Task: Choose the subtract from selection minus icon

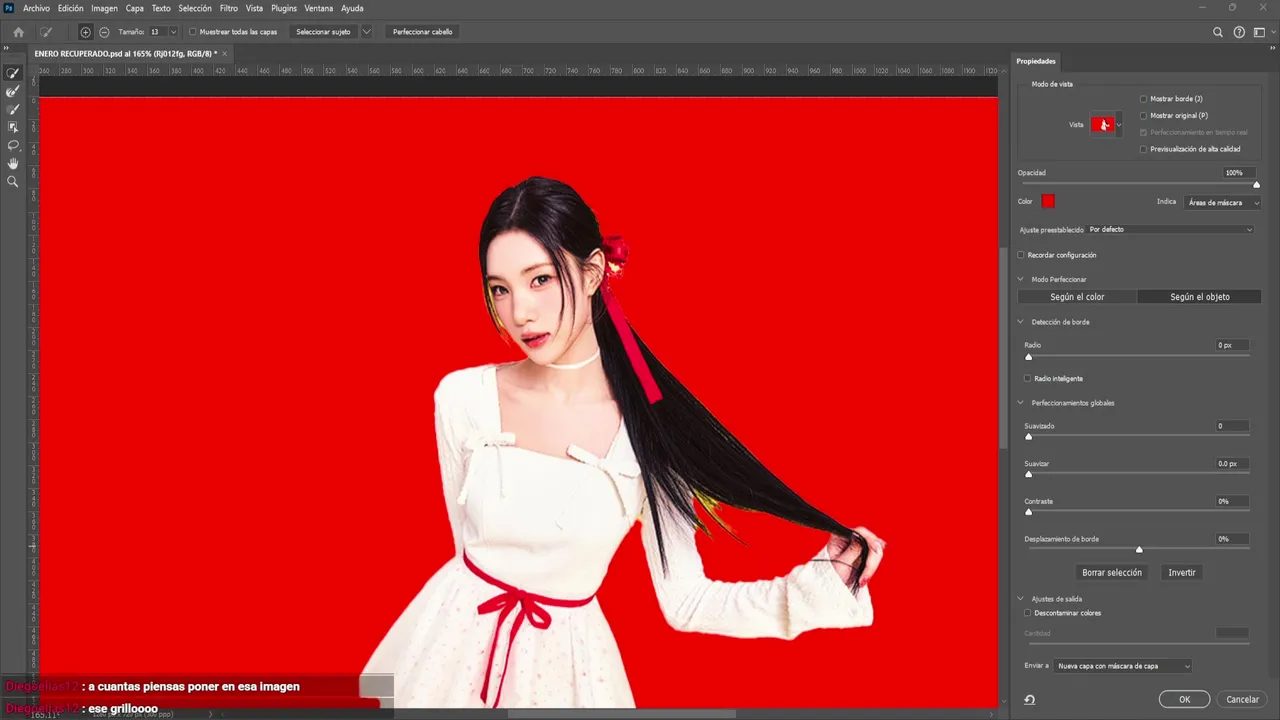Action: click(104, 32)
